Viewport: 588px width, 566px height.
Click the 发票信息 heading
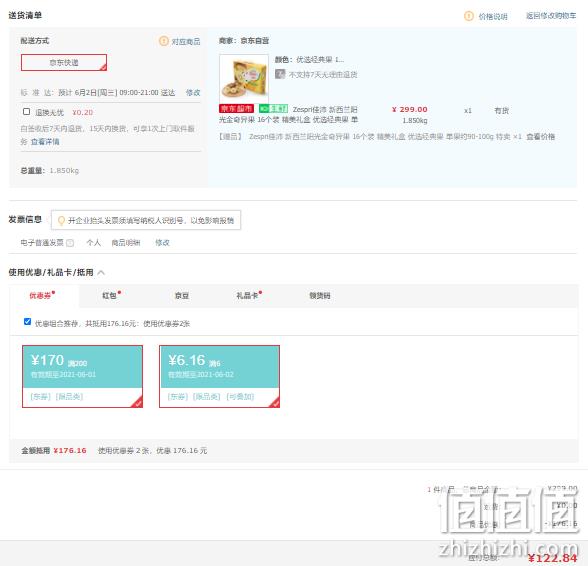click(25, 219)
